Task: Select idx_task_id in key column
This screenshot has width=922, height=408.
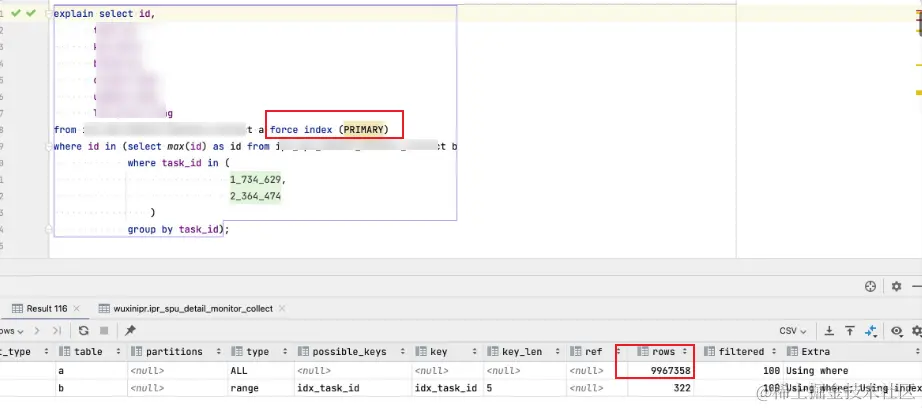Action: [446, 388]
